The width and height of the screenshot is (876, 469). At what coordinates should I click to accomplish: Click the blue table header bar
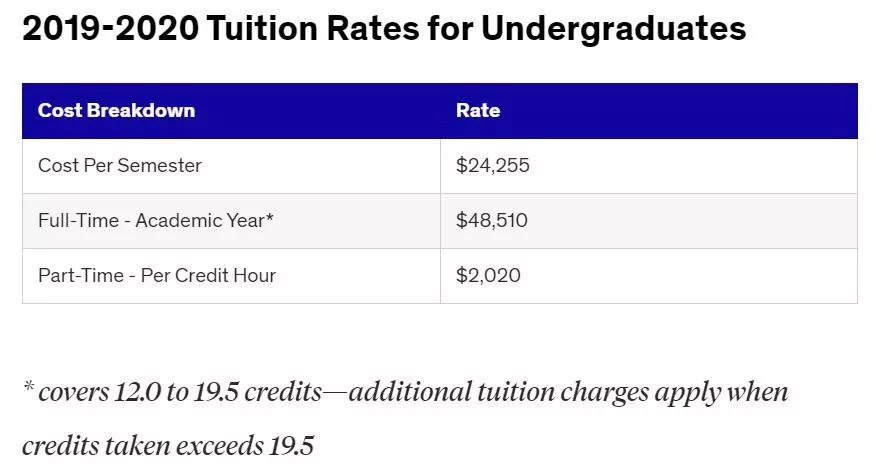440,111
